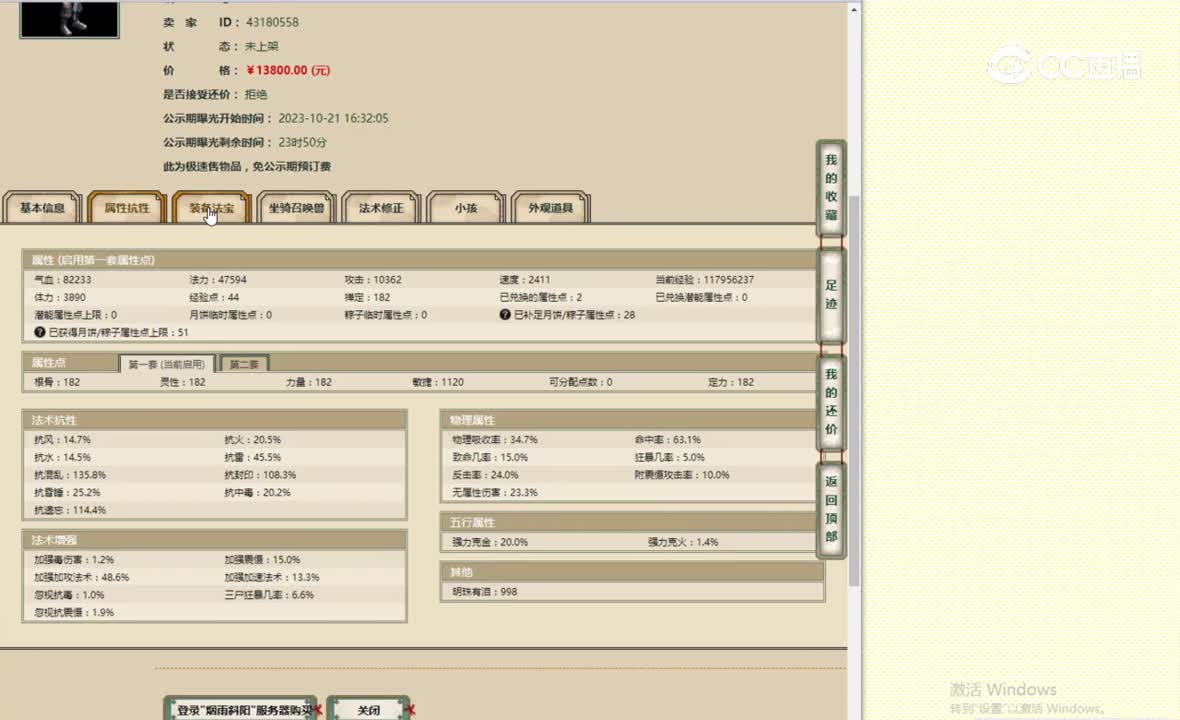
Task: Switch to 第二套 attribute set tab
Action: tap(244, 364)
